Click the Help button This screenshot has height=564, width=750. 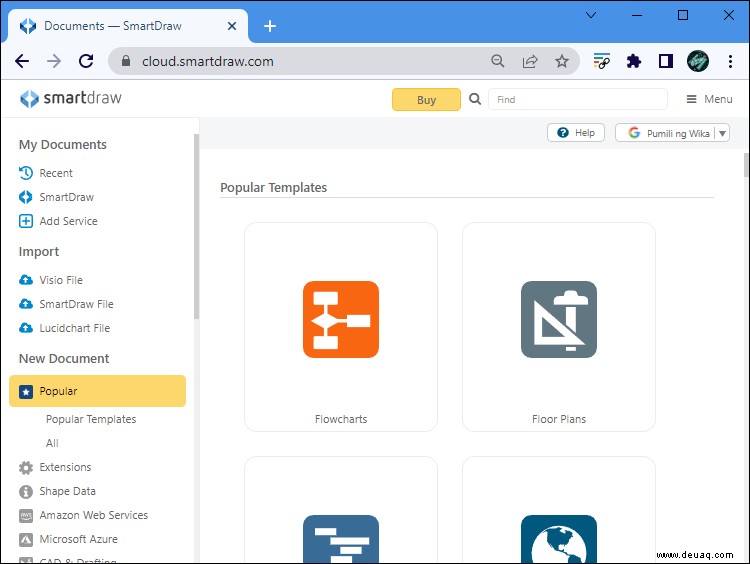(x=576, y=133)
